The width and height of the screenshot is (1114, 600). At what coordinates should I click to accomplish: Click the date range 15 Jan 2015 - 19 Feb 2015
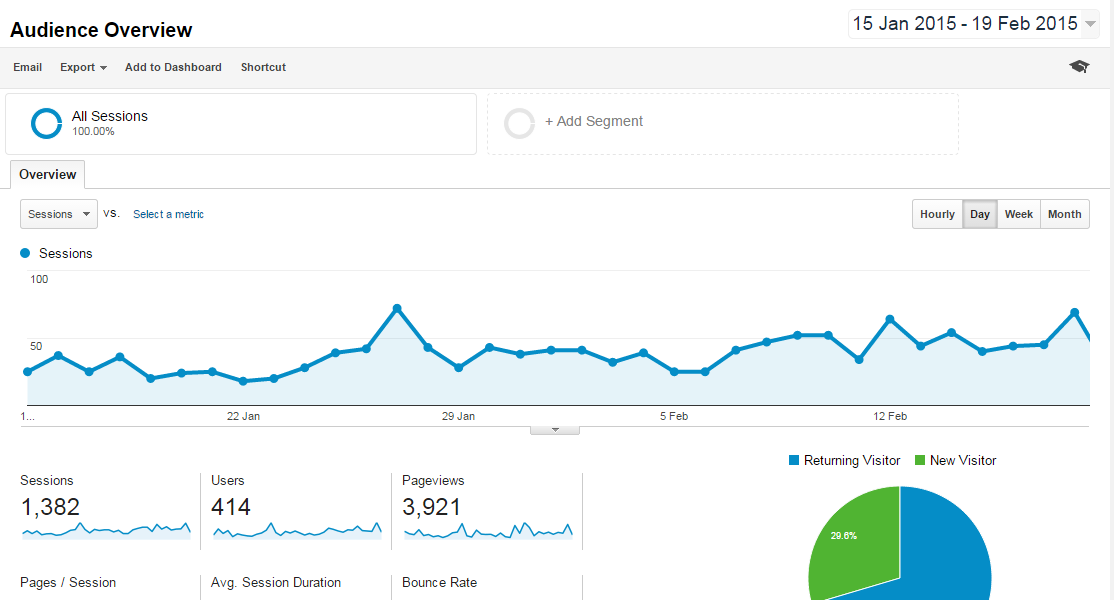pyautogui.click(x=965, y=24)
